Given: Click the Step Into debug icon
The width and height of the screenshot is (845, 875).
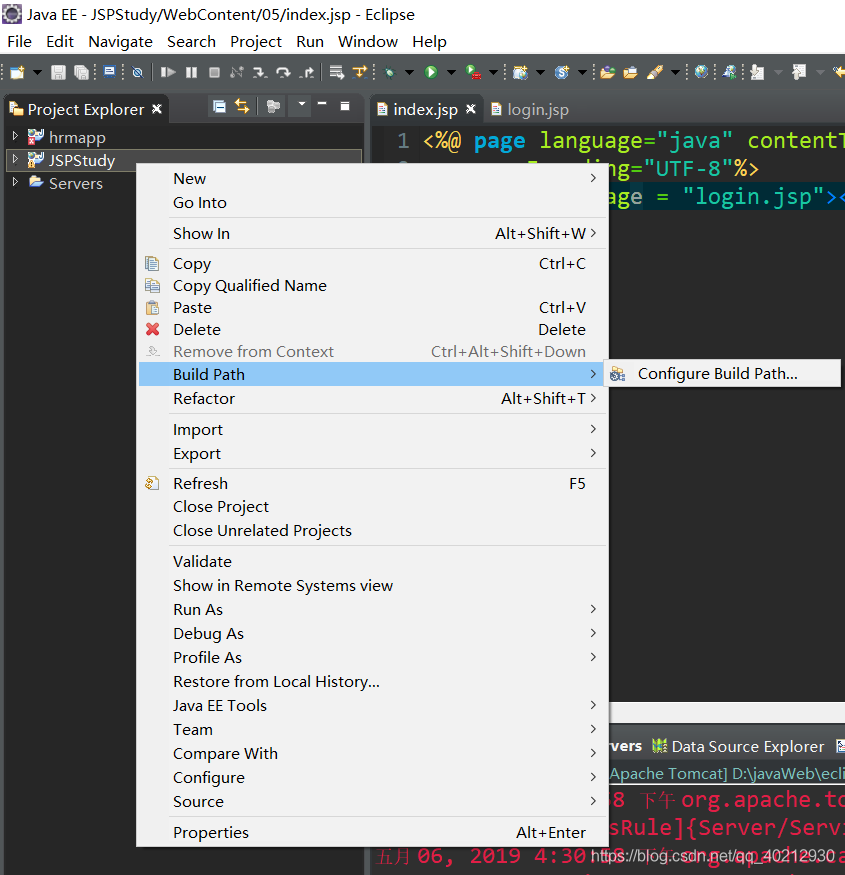Looking at the screenshot, I should click(260, 72).
